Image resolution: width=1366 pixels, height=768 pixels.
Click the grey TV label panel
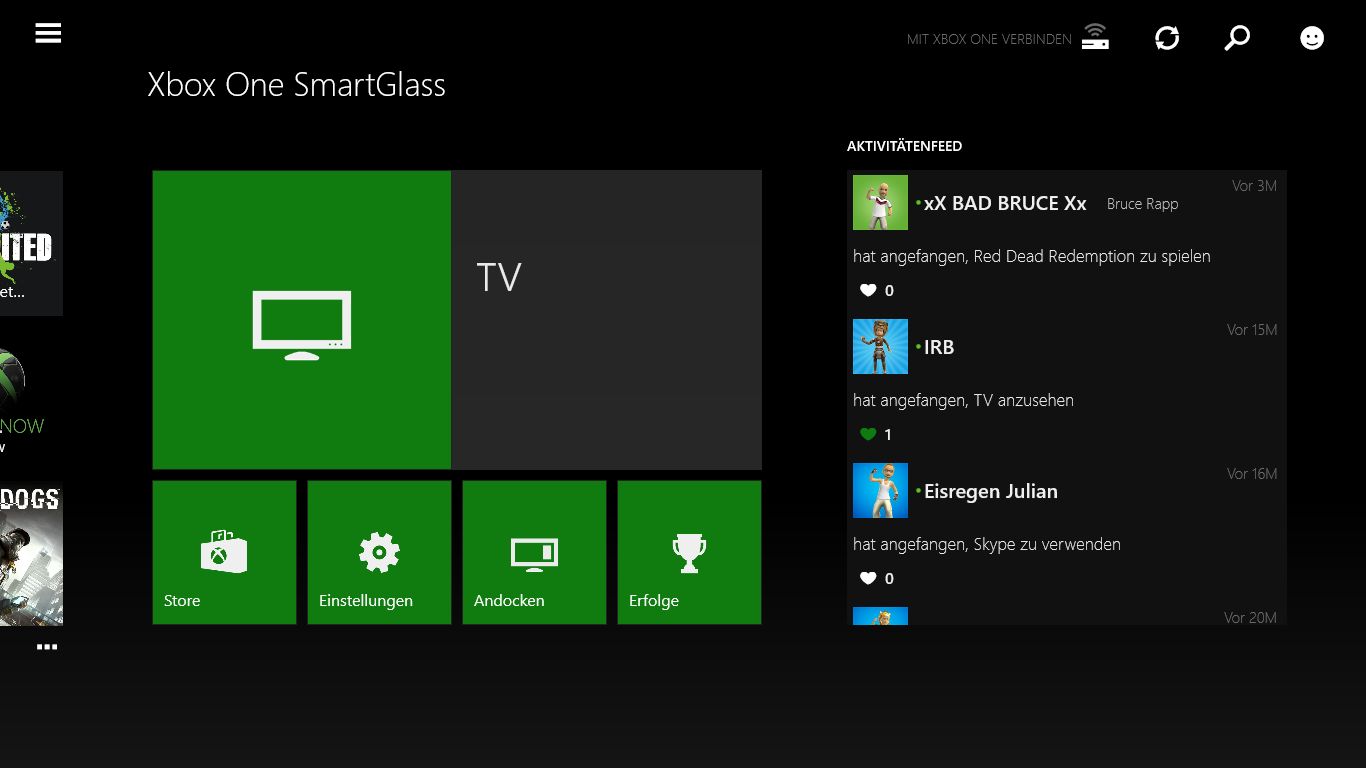[x=606, y=320]
